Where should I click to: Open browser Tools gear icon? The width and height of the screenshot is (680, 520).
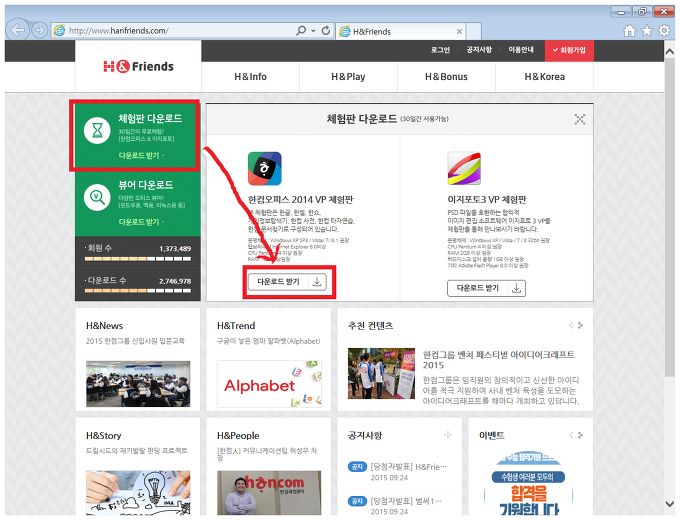(x=664, y=30)
